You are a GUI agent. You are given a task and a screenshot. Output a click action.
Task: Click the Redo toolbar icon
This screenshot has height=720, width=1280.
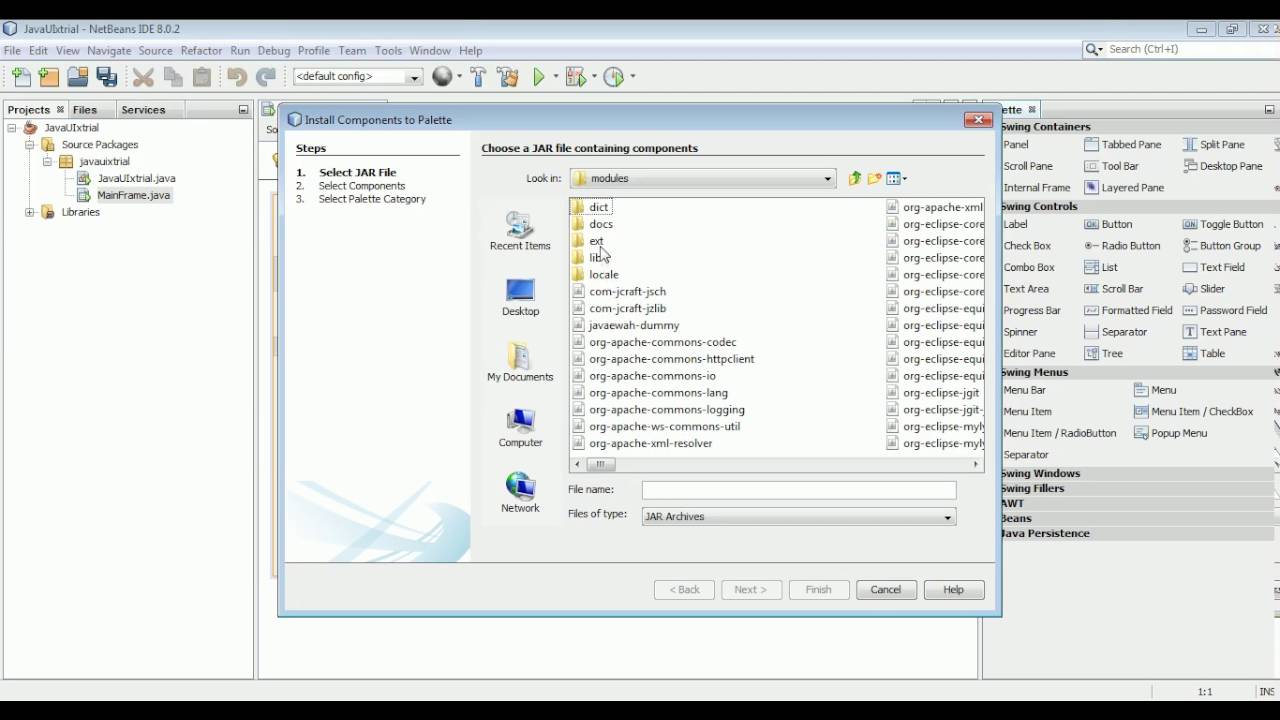point(266,77)
